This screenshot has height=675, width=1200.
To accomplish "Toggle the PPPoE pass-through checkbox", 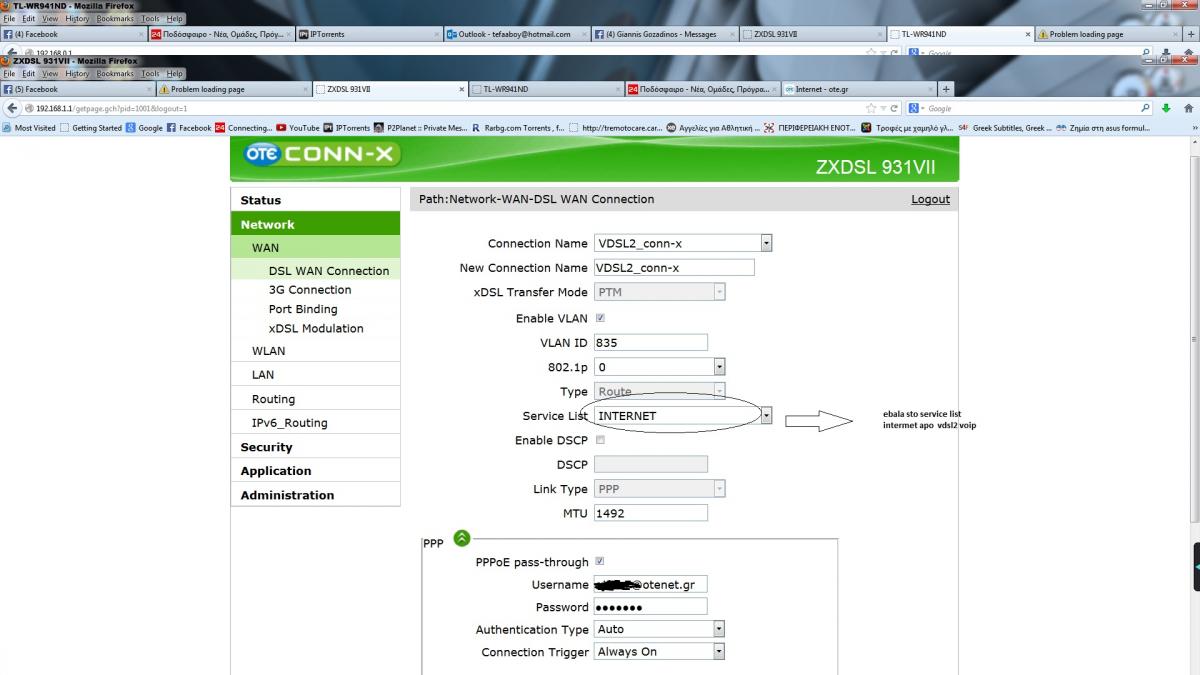I will click(600, 561).
